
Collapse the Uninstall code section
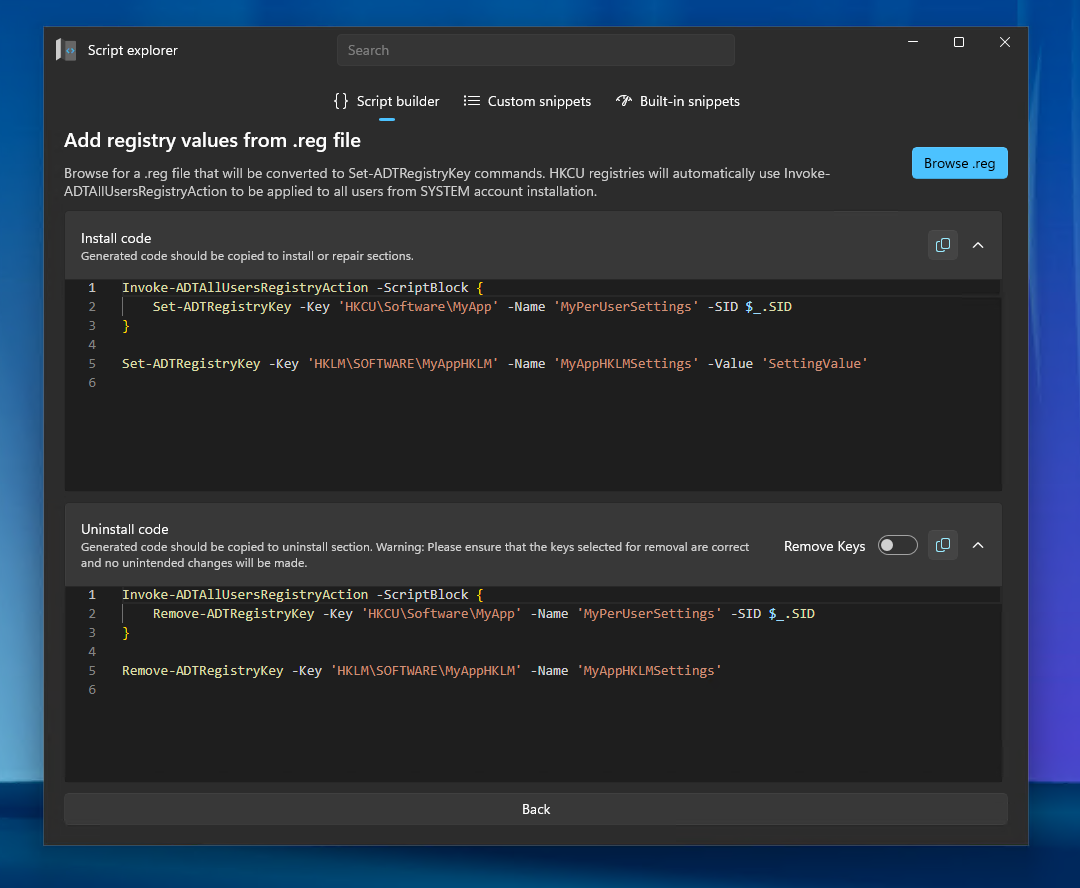click(x=978, y=546)
